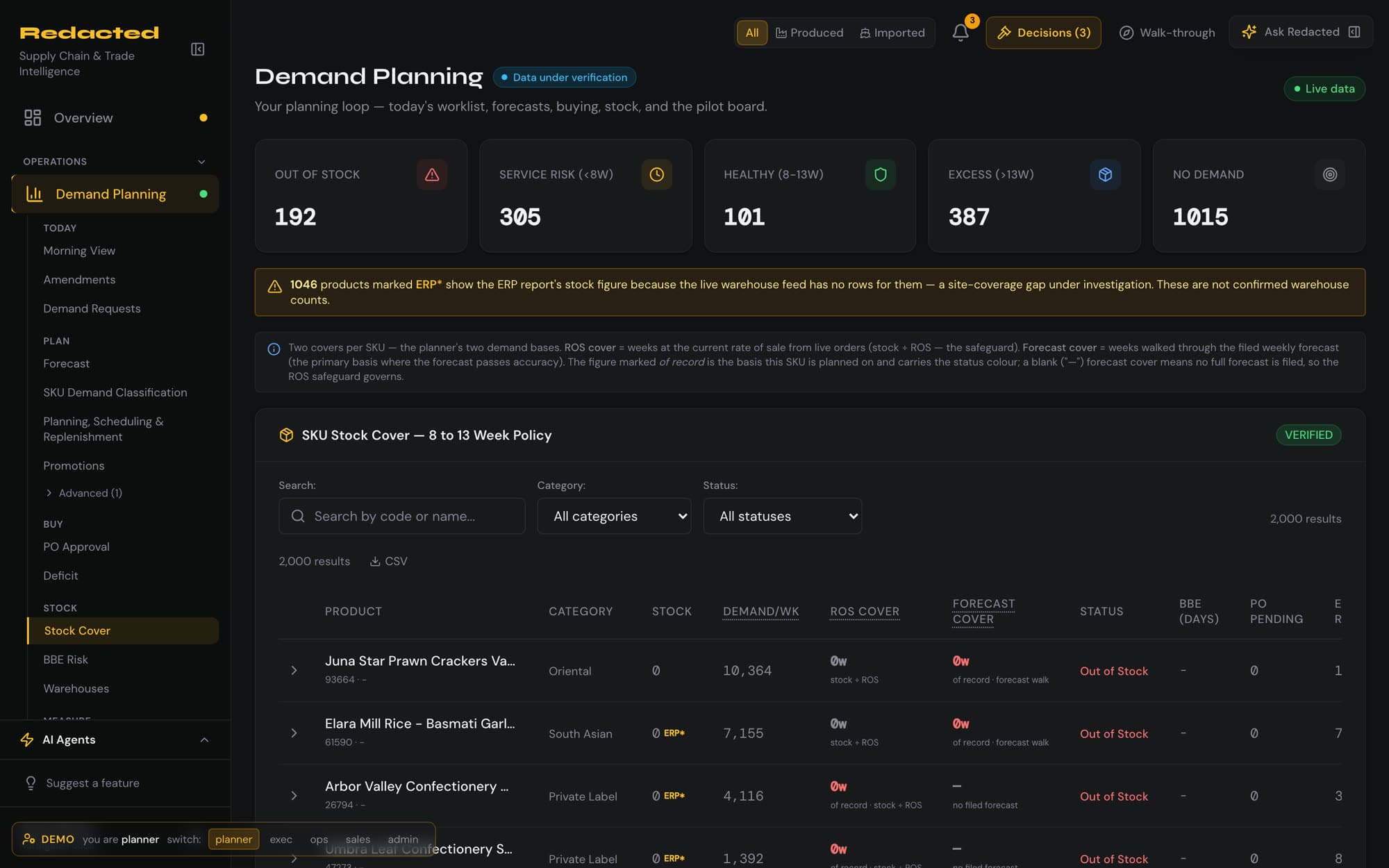This screenshot has height=868, width=1389.
Task: Open the All categories dropdown
Action: coord(614,516)
